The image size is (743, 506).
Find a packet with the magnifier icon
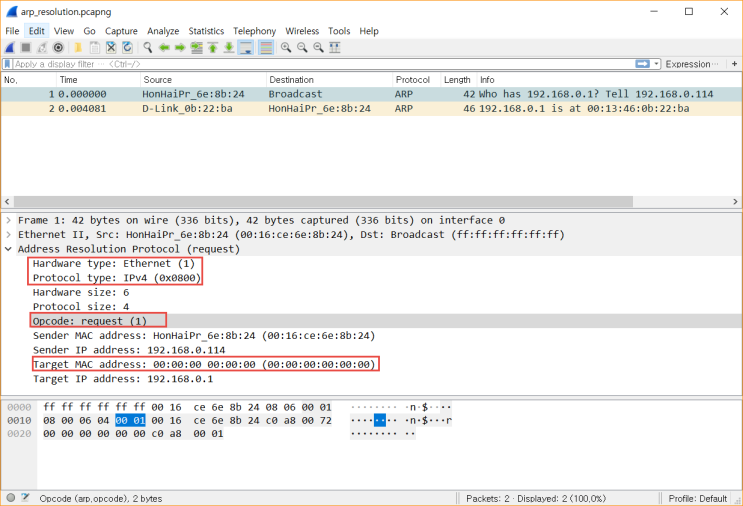(x=148, y=47)
